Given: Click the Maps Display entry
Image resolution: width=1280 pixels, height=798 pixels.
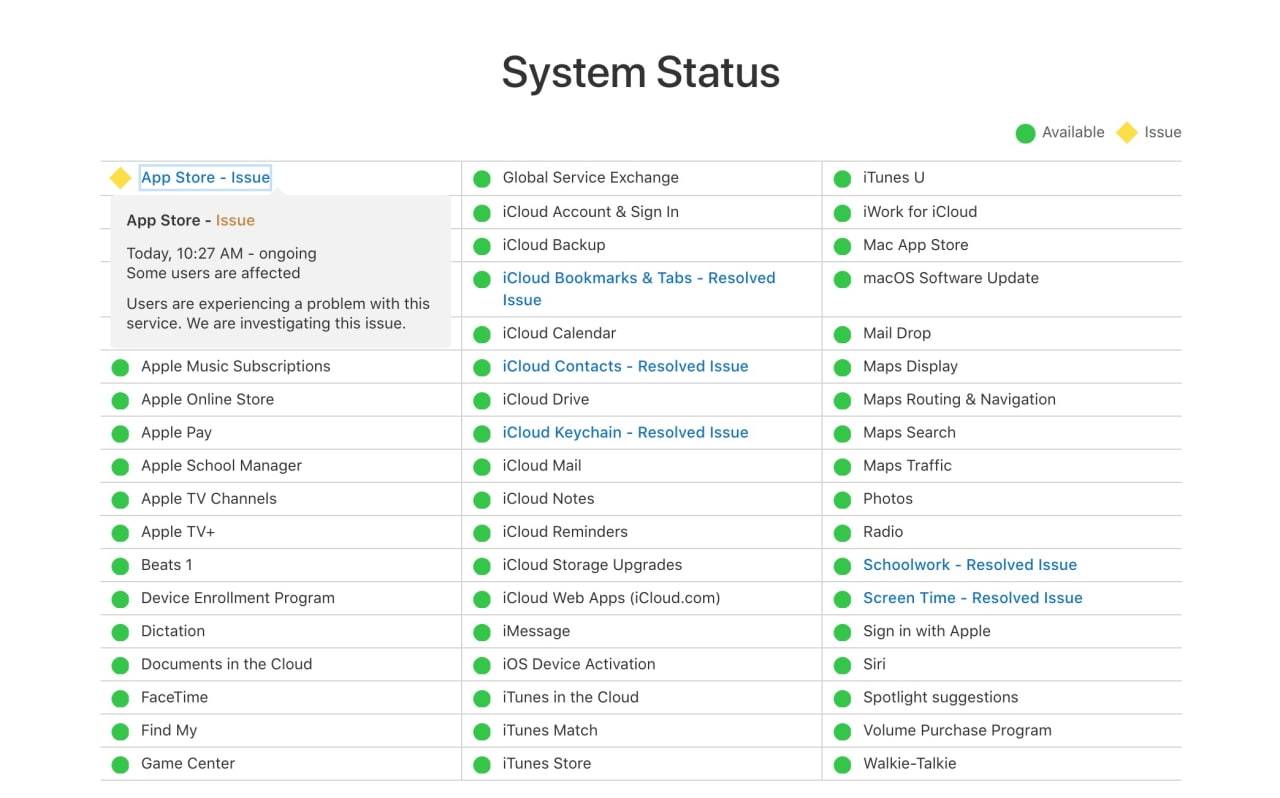Looking at the screenshot, I should click(x=910, y=367).
